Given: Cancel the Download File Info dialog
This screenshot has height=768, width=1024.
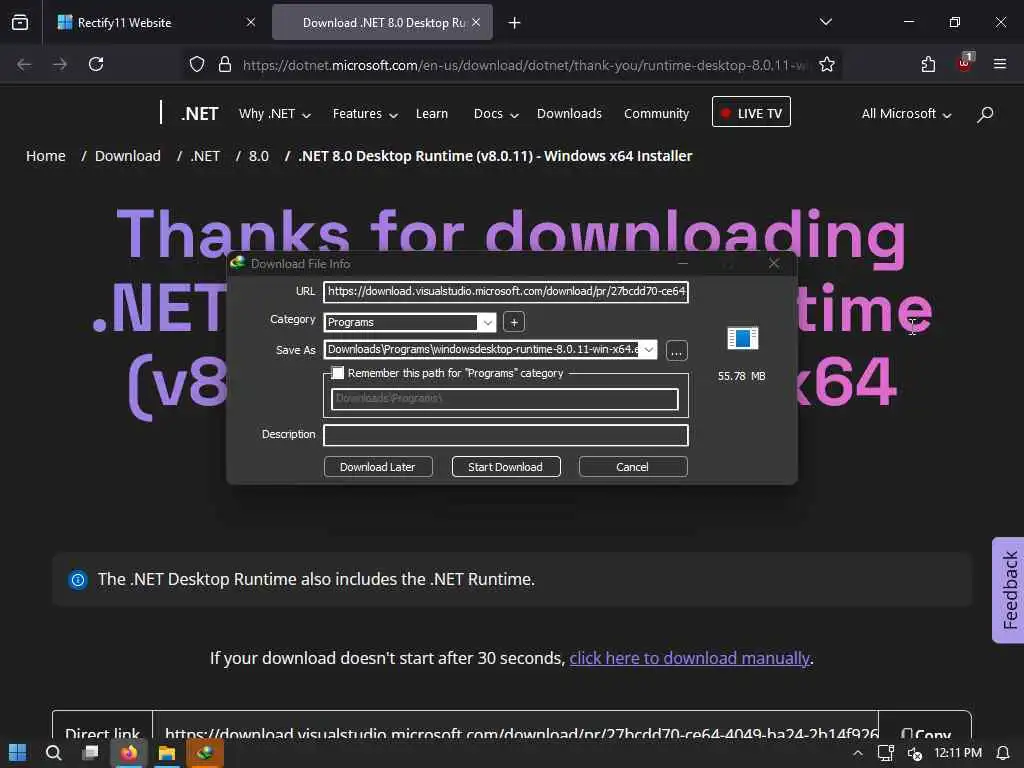Looking at the screenshot, I should [x=633, y=467].
